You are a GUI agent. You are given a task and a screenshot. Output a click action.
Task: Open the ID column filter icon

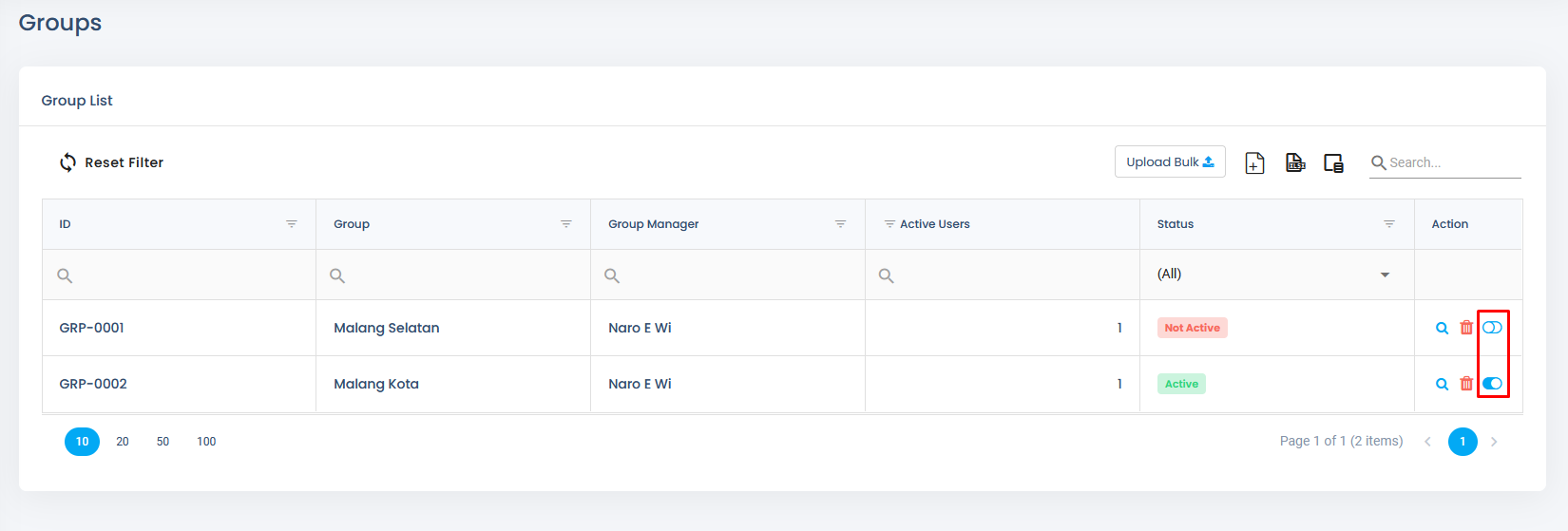(x=292, y=224)
